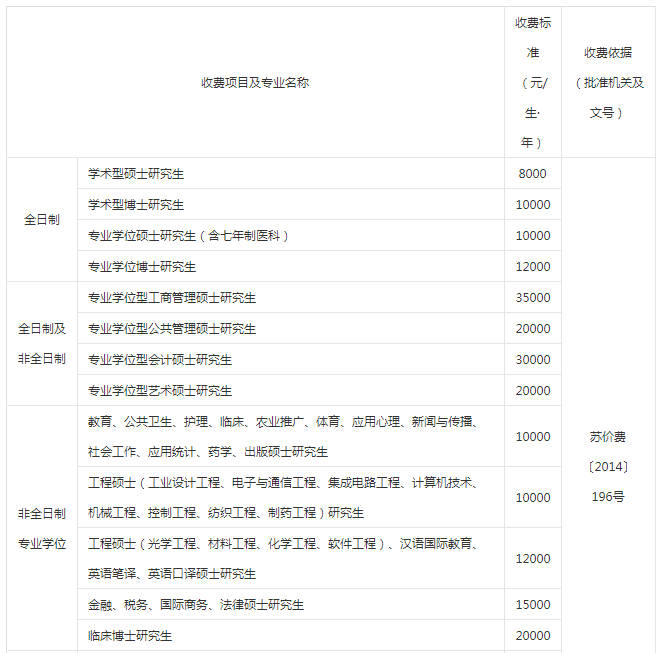Viewport: 672px width, 653px height.
Task: Click the fee value 8000
Action: click(533, 174)
